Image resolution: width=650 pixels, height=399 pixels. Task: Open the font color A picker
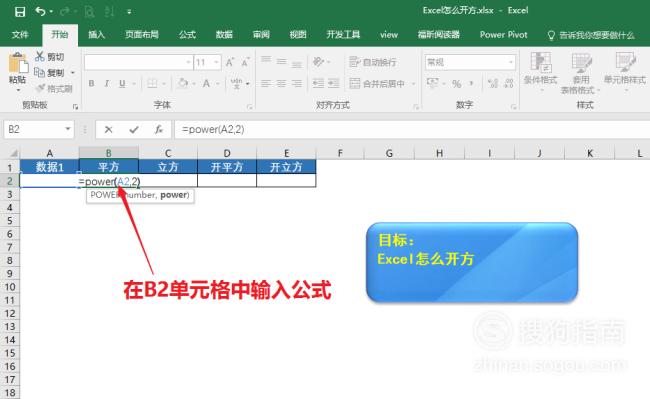pos(206,84)
